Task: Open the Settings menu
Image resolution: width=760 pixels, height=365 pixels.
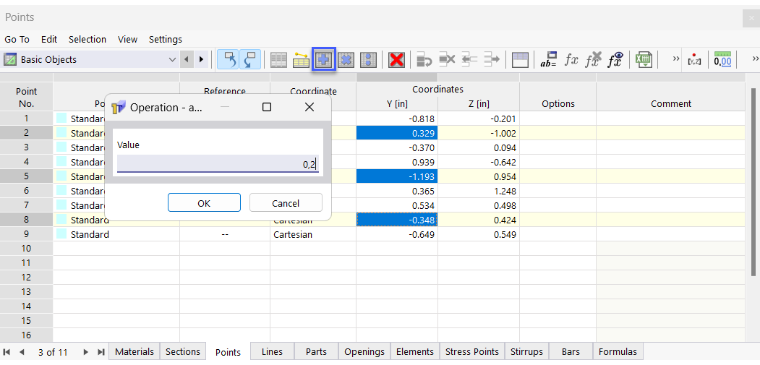Action: 165,39
